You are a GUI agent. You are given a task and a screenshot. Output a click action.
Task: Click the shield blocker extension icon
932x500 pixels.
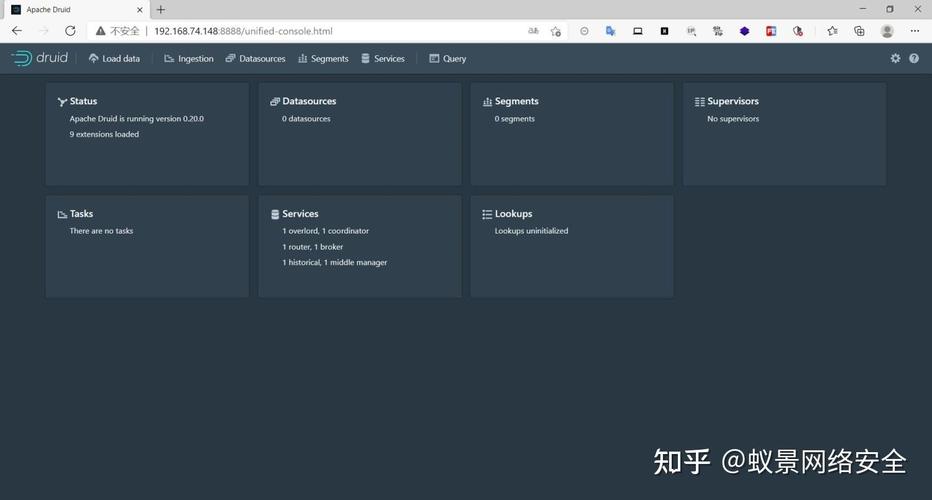point(798,31)
